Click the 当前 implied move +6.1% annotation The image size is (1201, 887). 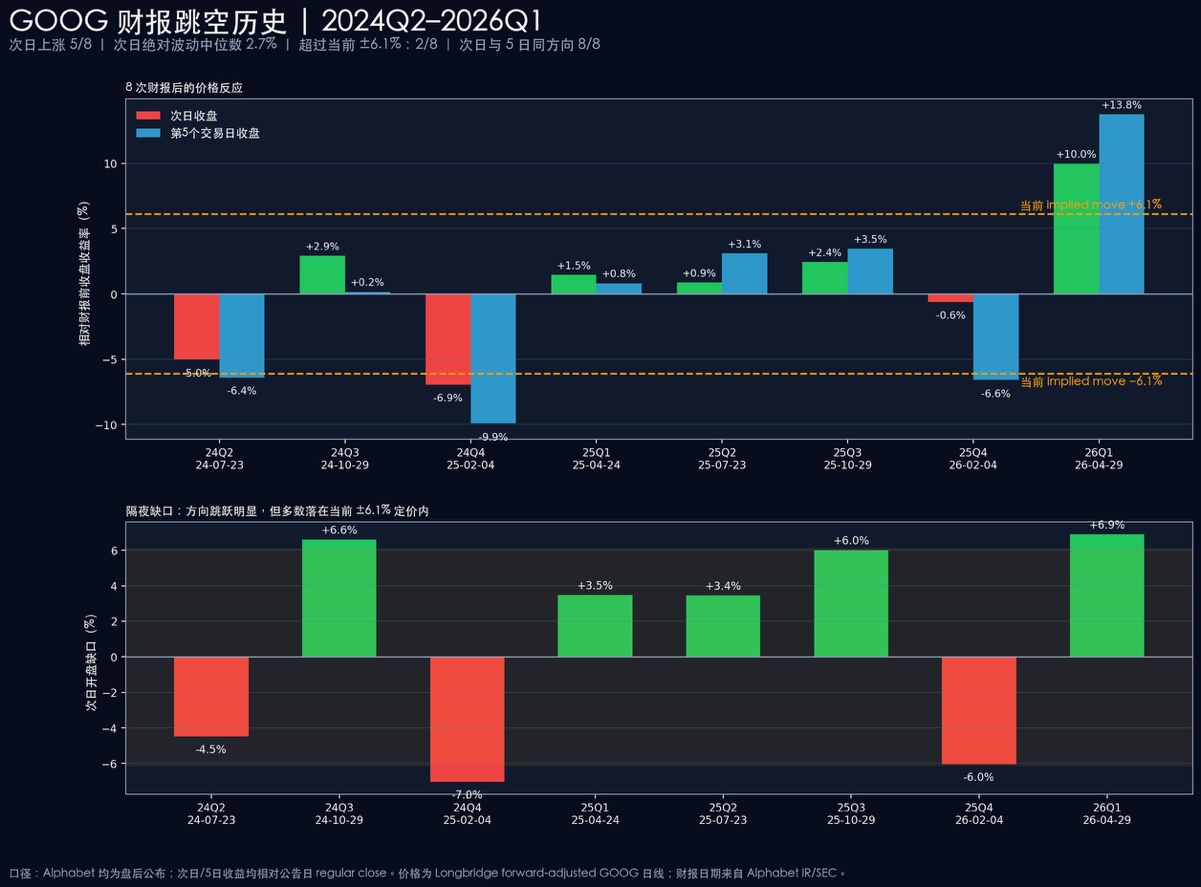pos(1091,205)
